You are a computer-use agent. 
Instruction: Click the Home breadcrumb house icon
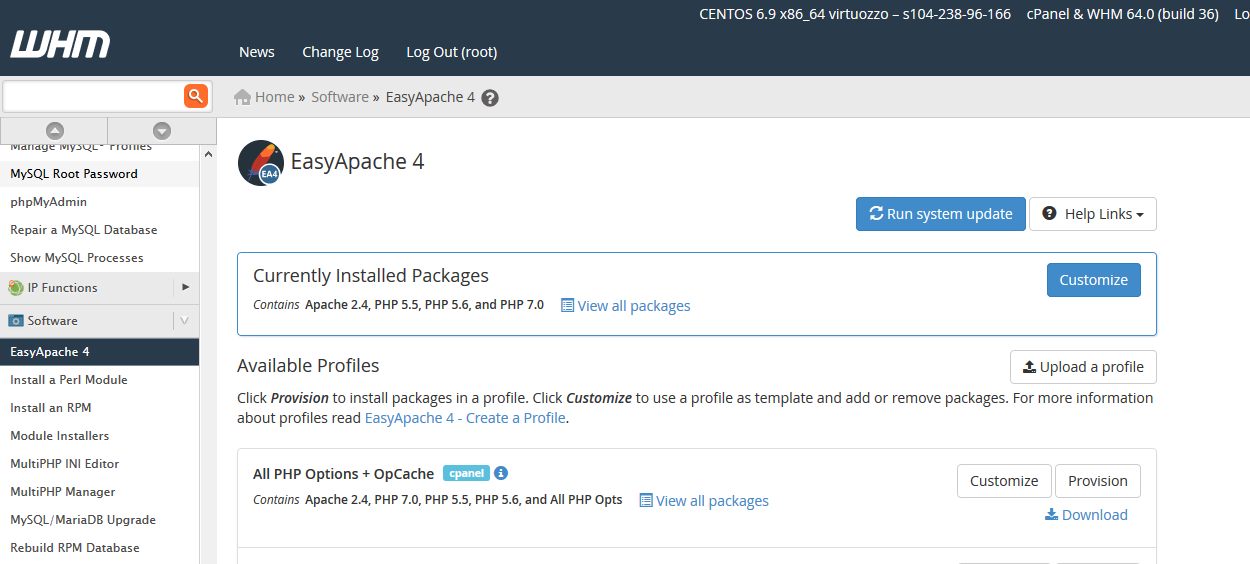click(242, 97)
